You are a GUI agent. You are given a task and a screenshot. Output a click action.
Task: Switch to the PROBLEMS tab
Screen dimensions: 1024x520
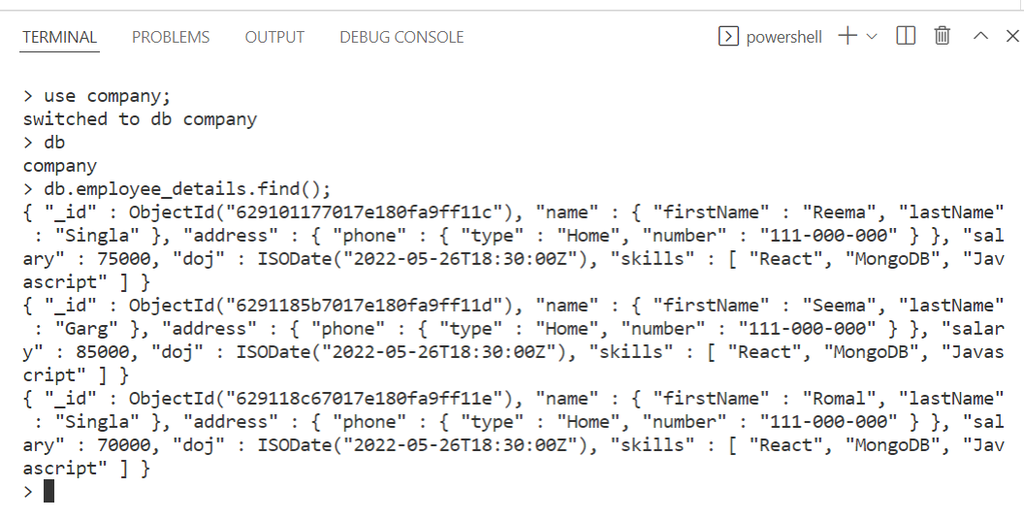[171, 37]
